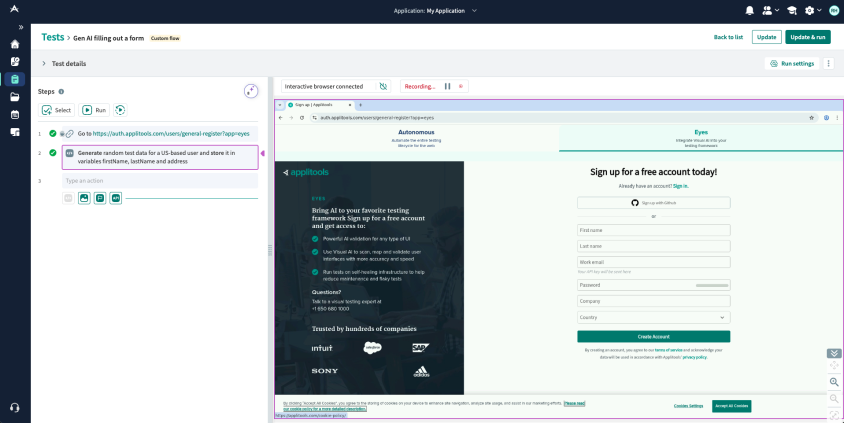This screenshot has width=844, height=423.
Task: Open the folder icon in sidebar
Action: coord(15,97)
